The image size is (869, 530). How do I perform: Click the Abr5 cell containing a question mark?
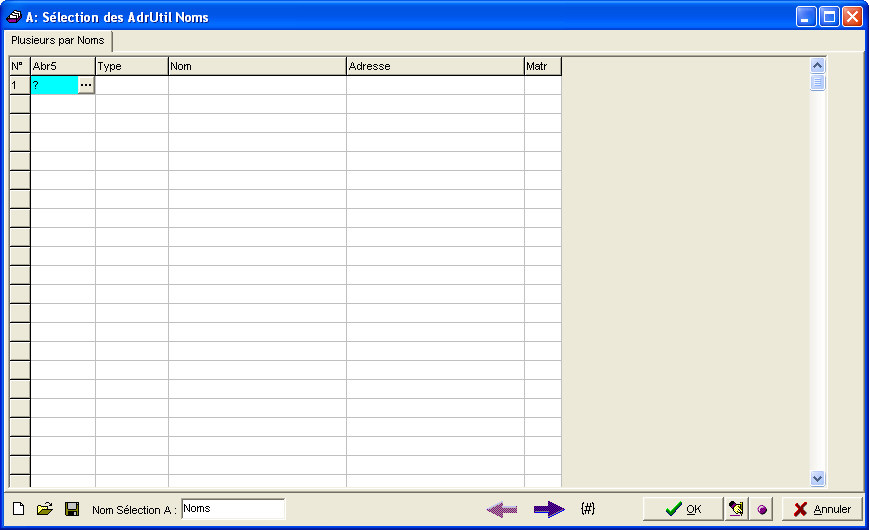click(x=54, y=85)
